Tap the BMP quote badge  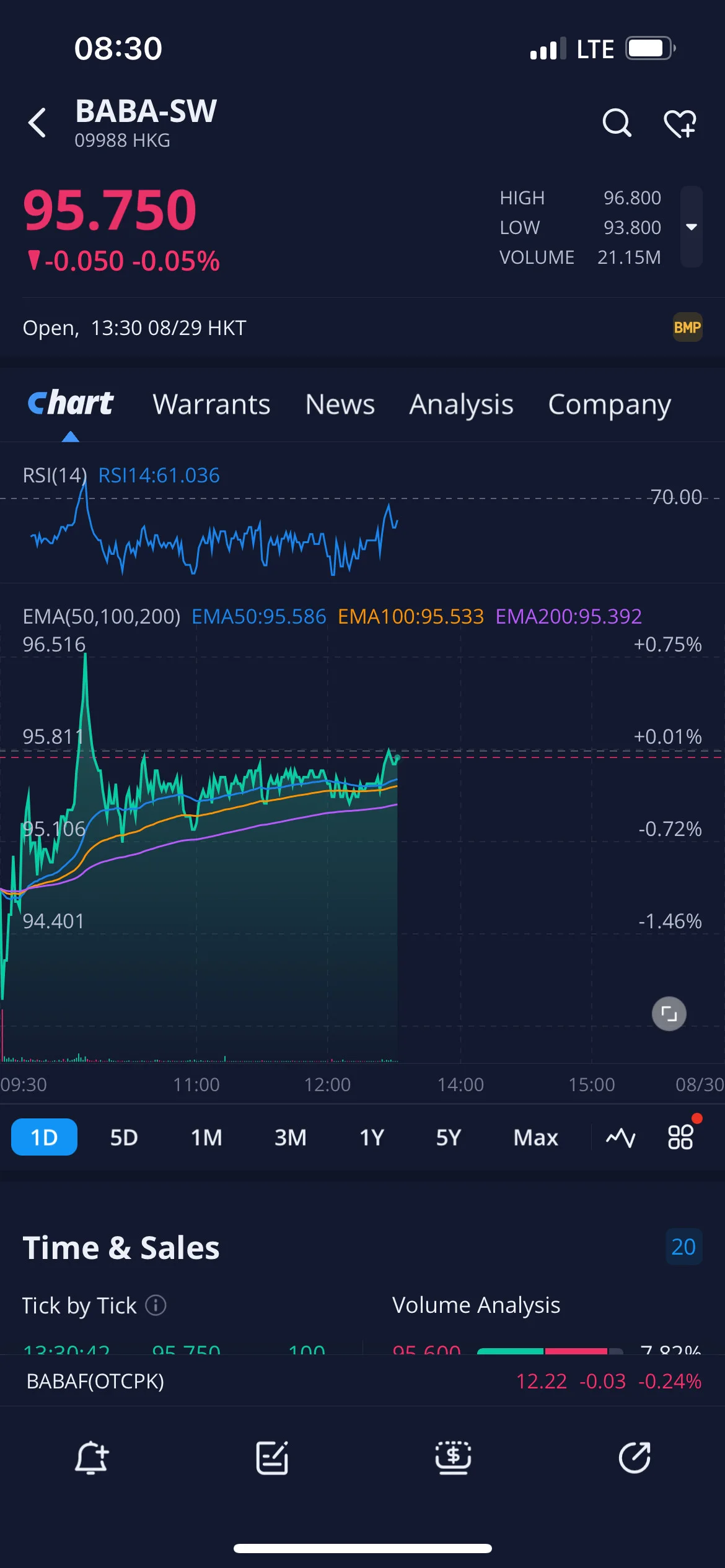[687, 328]
